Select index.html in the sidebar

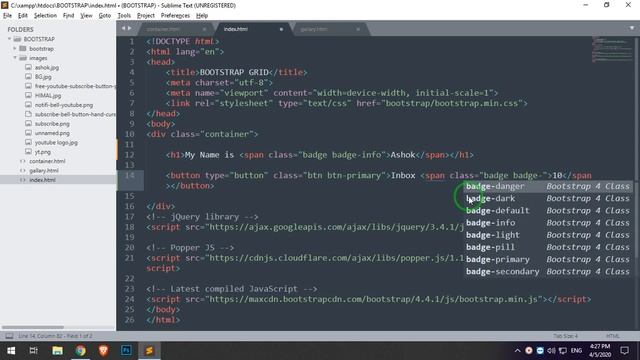click(x=42, y=180)
